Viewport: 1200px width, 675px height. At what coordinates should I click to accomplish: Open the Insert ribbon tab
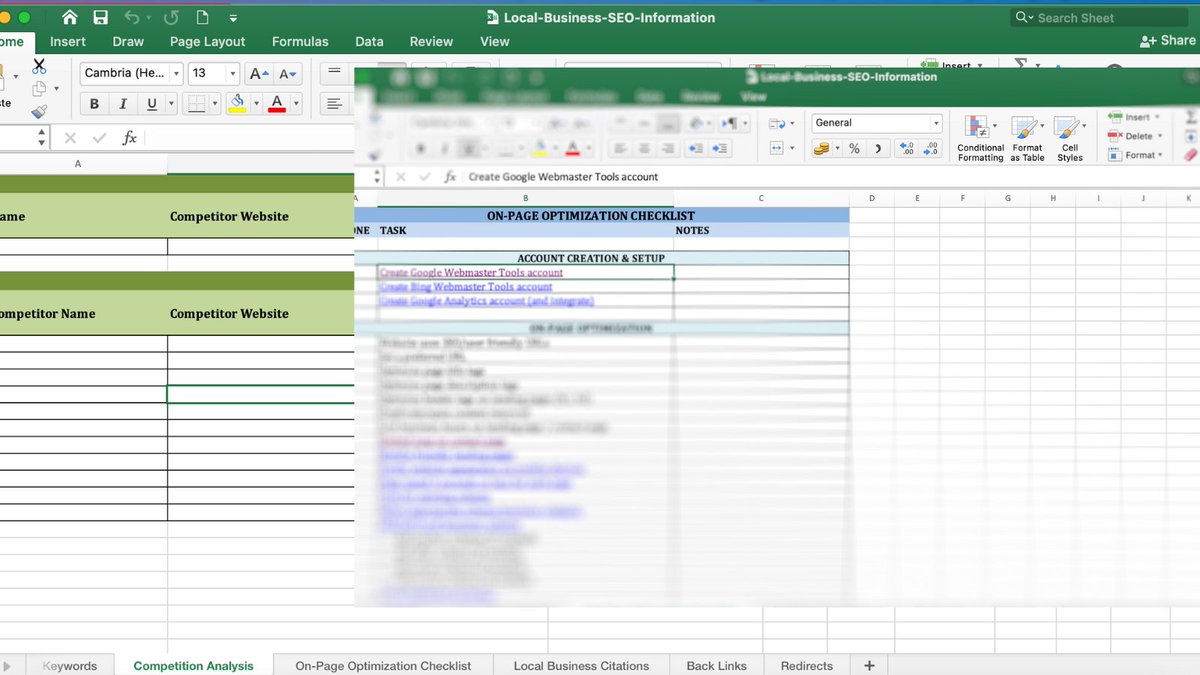coord(68,42)
